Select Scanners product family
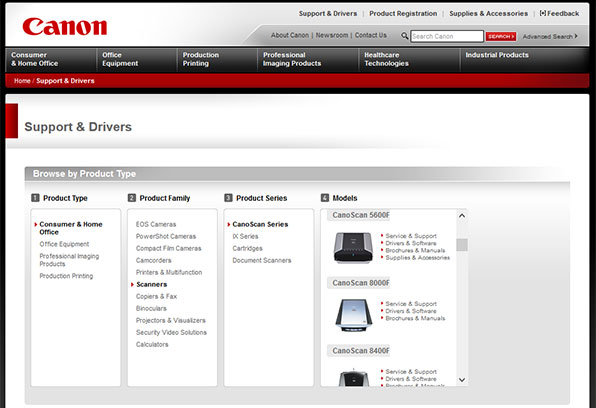The height and width of the screenshot is (408, 596). [x=152, y=284]
